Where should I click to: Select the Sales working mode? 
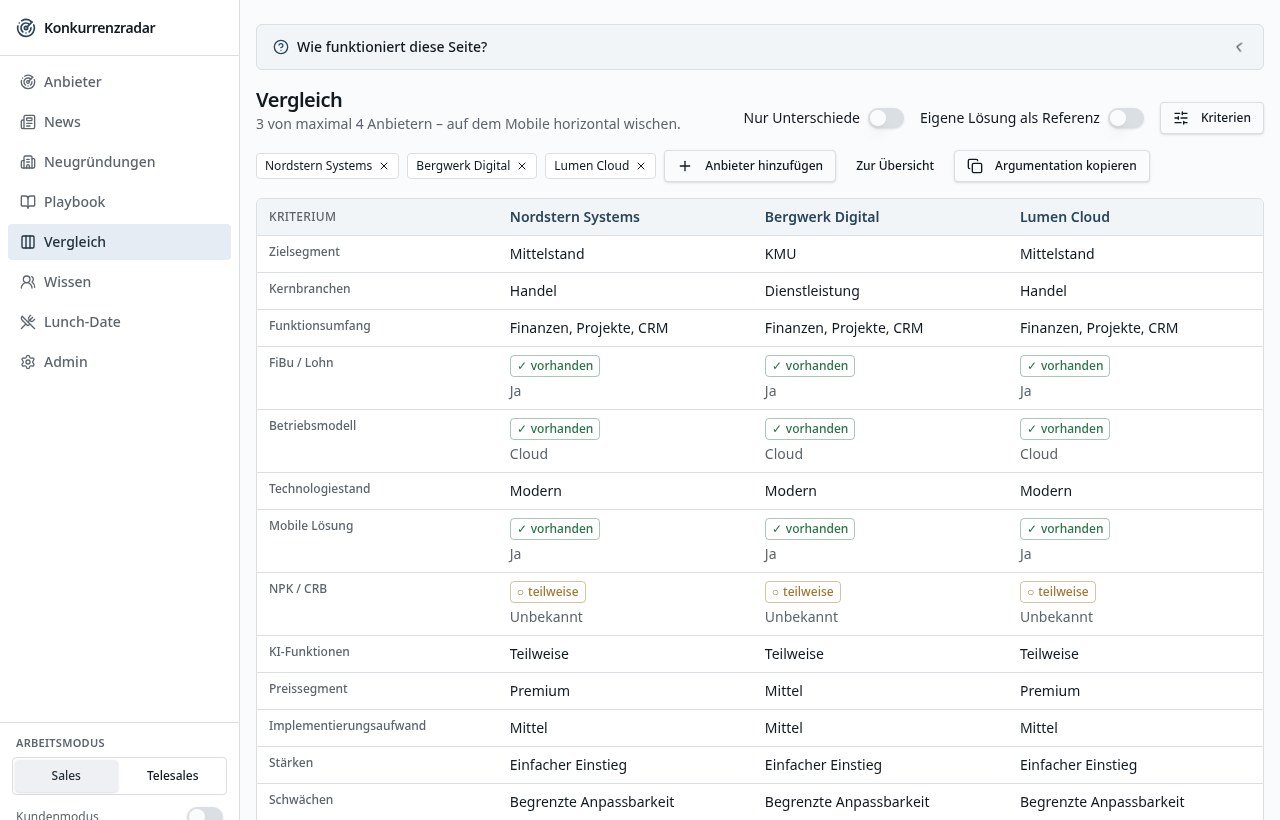[66, 776]
